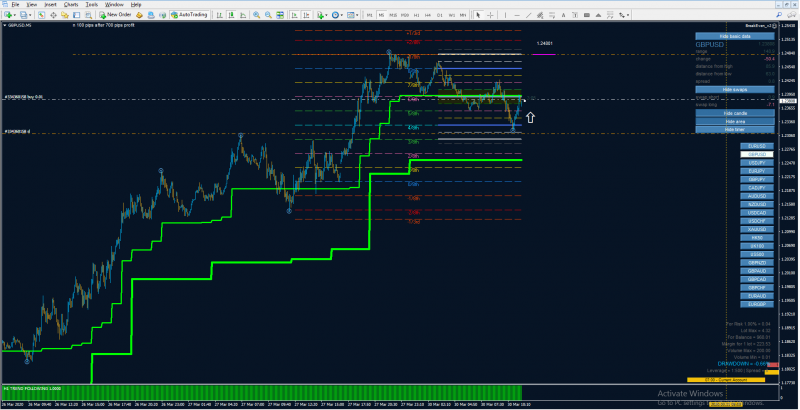Select the horizontal line drawing tool

517,15
